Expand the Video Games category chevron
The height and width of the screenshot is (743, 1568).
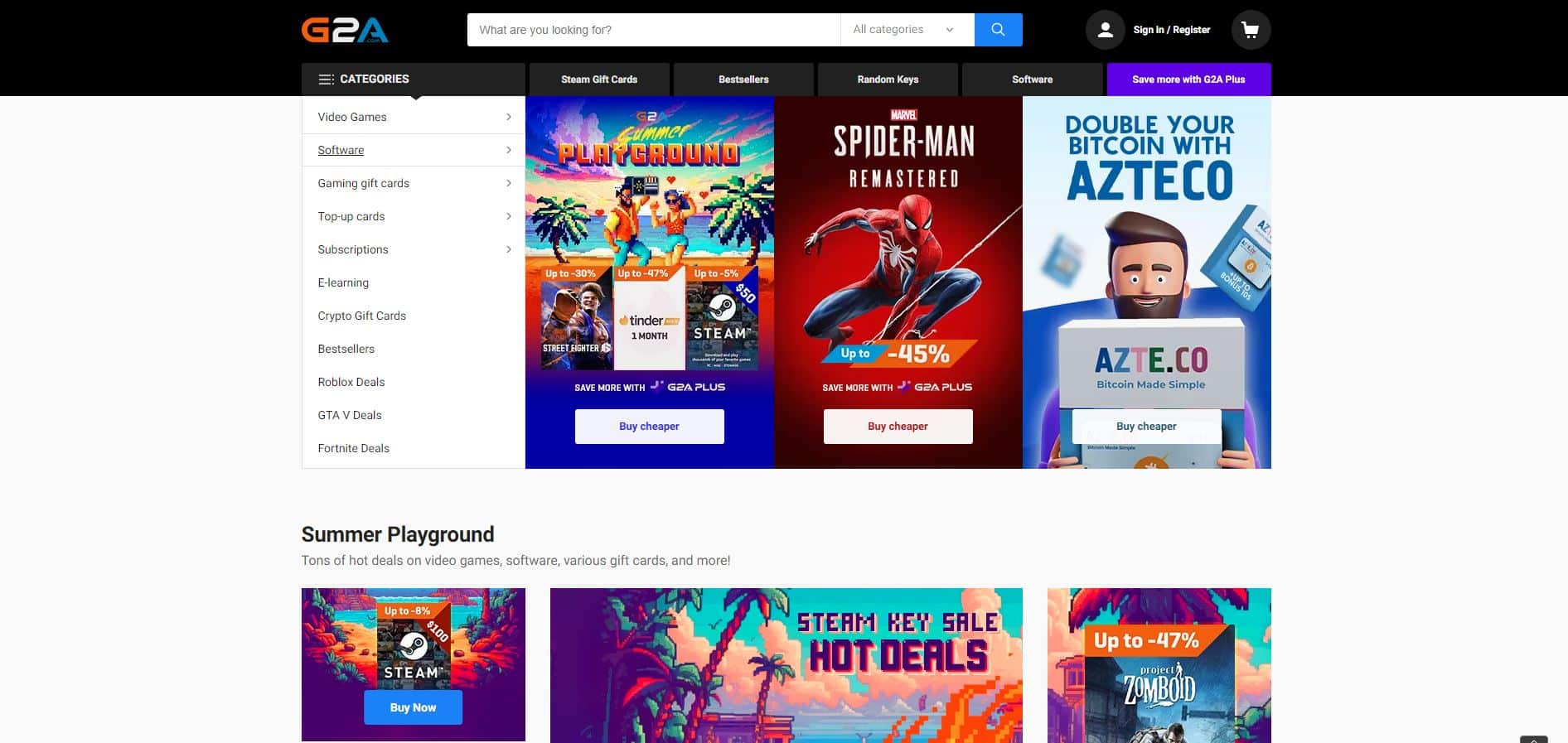coord(508,117)
